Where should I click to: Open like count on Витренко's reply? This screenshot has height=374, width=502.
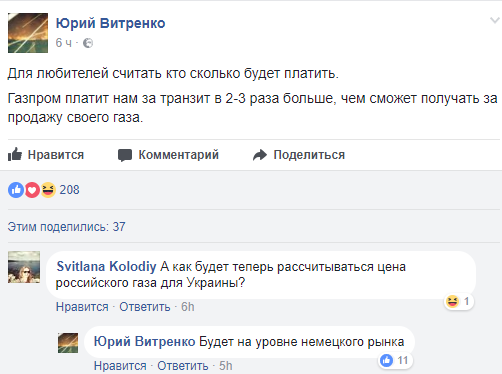click(x=395, y=360)
